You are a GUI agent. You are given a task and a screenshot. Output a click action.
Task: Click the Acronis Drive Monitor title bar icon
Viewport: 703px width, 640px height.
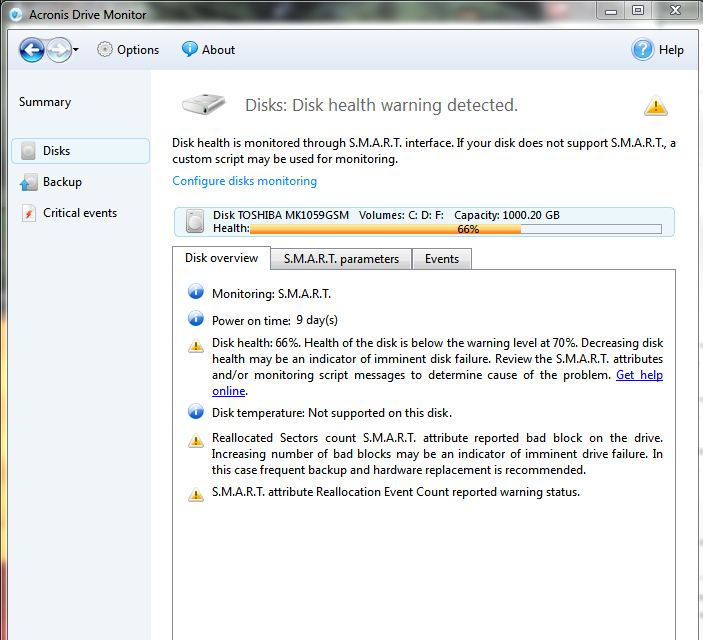coord(16,14)
